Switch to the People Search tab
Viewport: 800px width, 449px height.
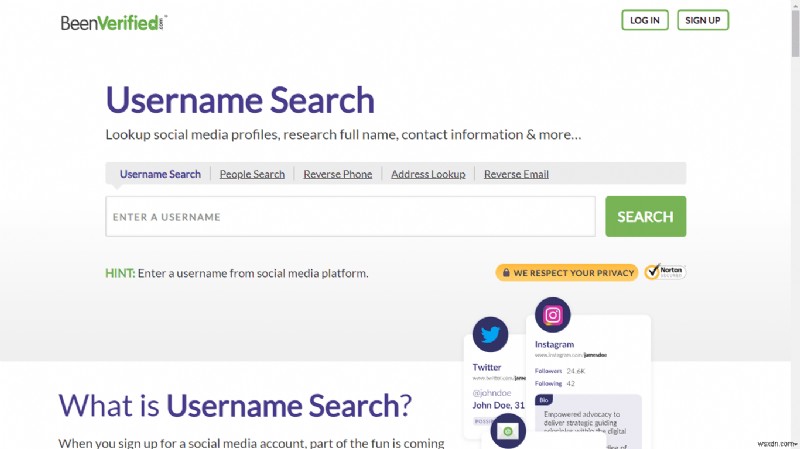click(x=252, y=174)
